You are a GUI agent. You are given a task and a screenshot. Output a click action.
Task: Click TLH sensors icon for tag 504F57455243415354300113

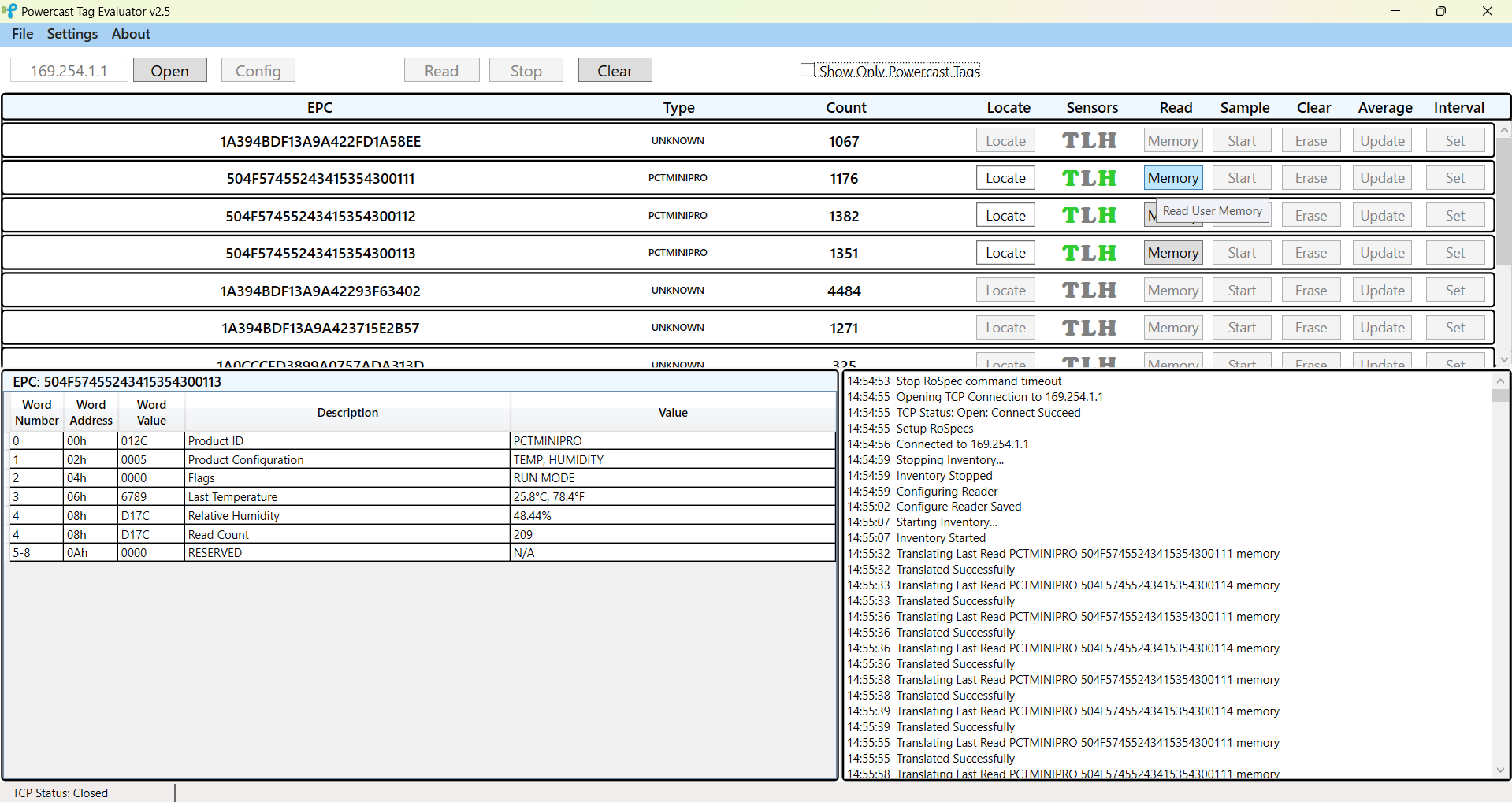pos(1090,253)
